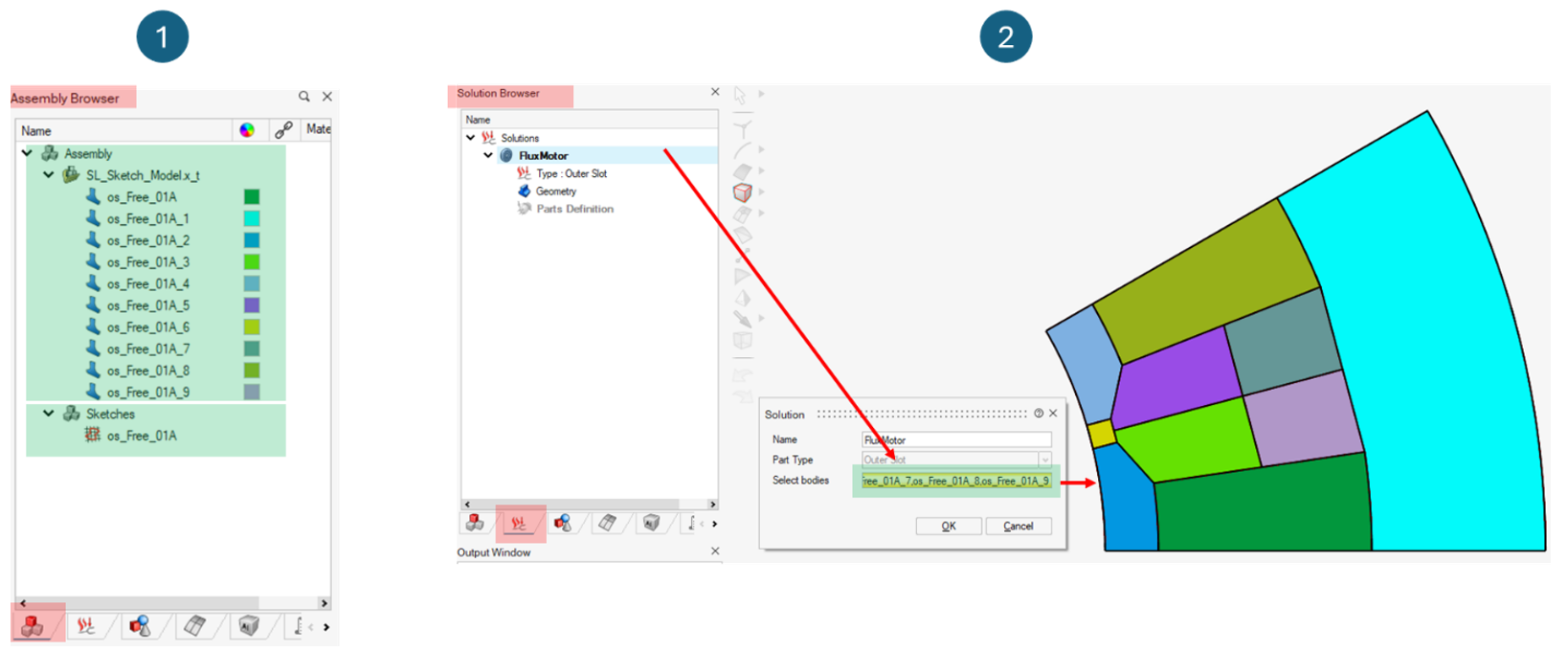This screenshot has width=1568, height=652.
Task: Open third tab at bottom of Solution Browser
Action: tap(563, 523)
